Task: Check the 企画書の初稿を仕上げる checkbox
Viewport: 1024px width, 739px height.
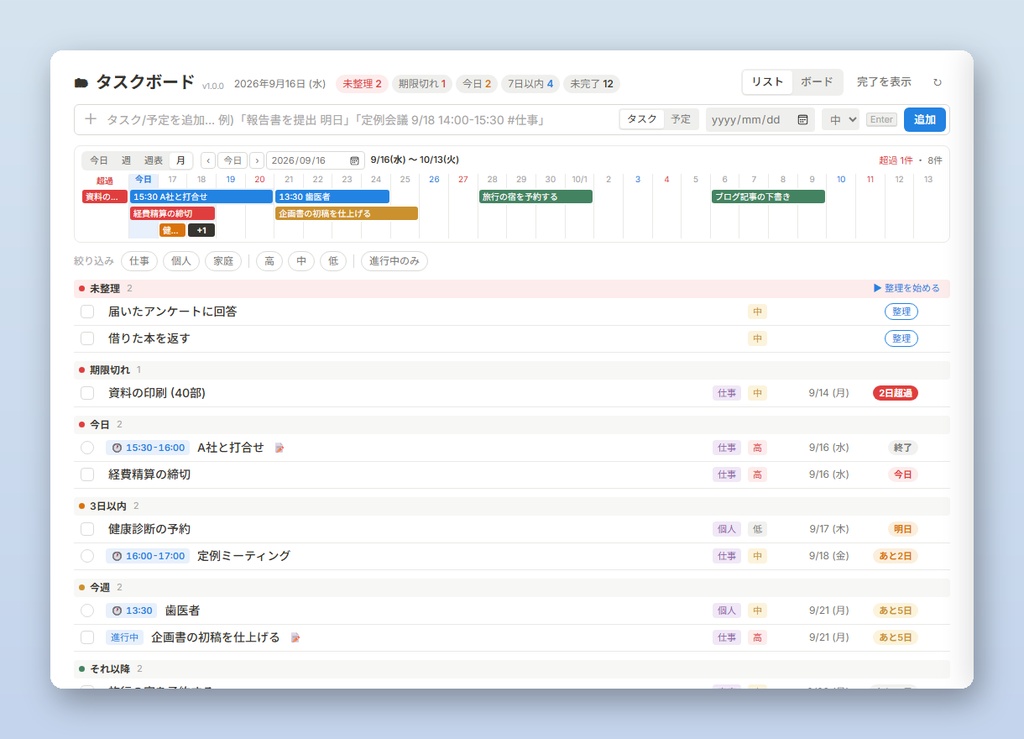Action: [87, 638]
